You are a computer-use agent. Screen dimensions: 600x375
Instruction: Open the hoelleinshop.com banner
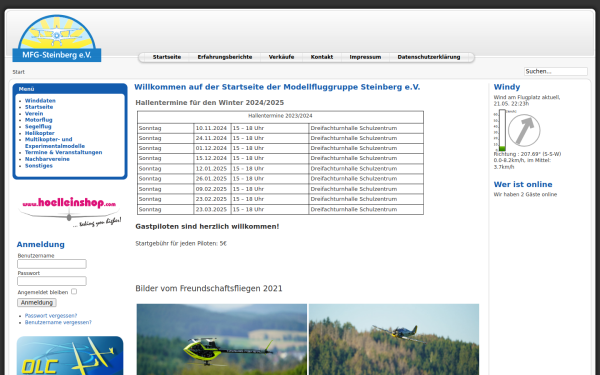pyautogui.click(x=70, y=211)
